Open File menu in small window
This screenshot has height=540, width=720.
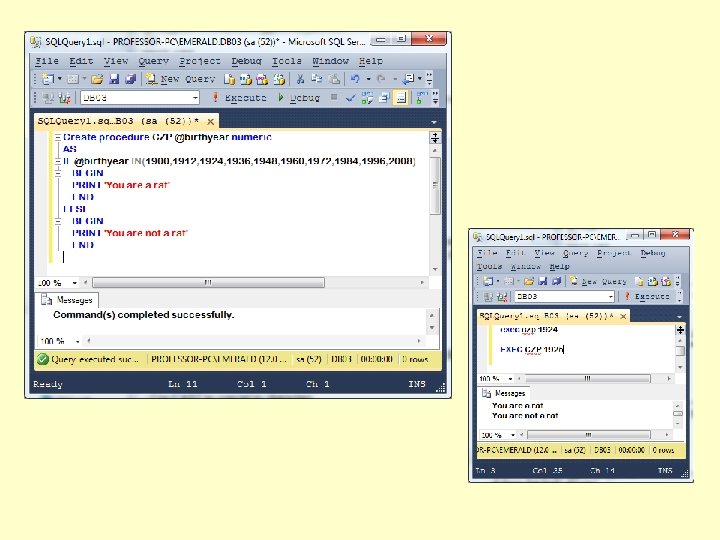pyautogui.click(x=487, y=253)
